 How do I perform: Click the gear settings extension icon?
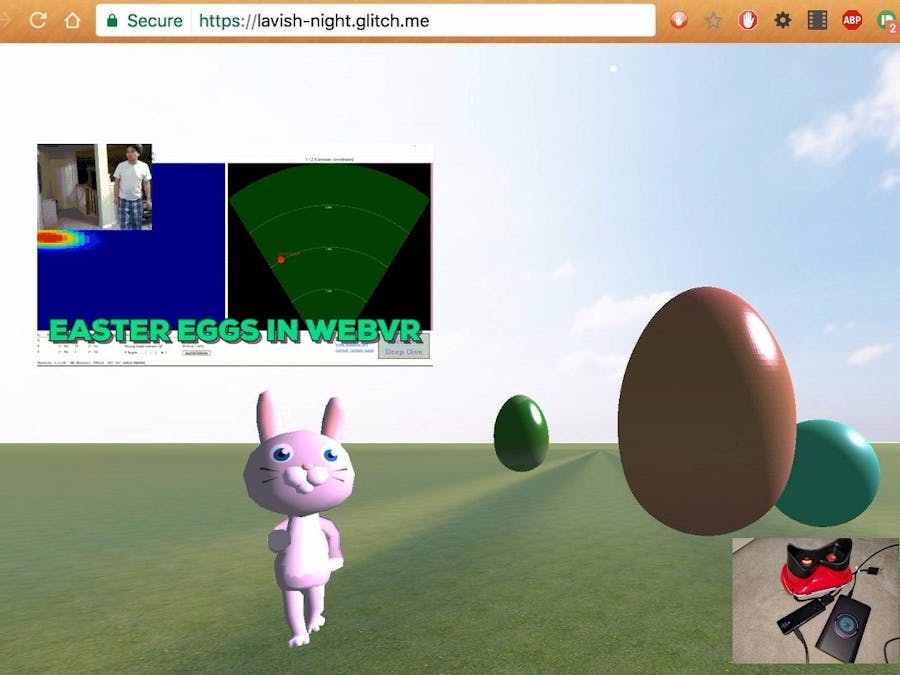point(782,20)
